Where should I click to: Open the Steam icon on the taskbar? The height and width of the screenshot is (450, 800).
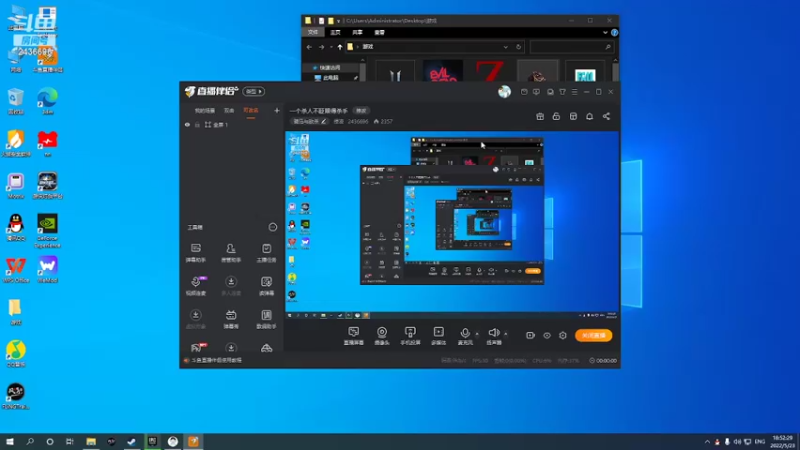tap(132, 441)
